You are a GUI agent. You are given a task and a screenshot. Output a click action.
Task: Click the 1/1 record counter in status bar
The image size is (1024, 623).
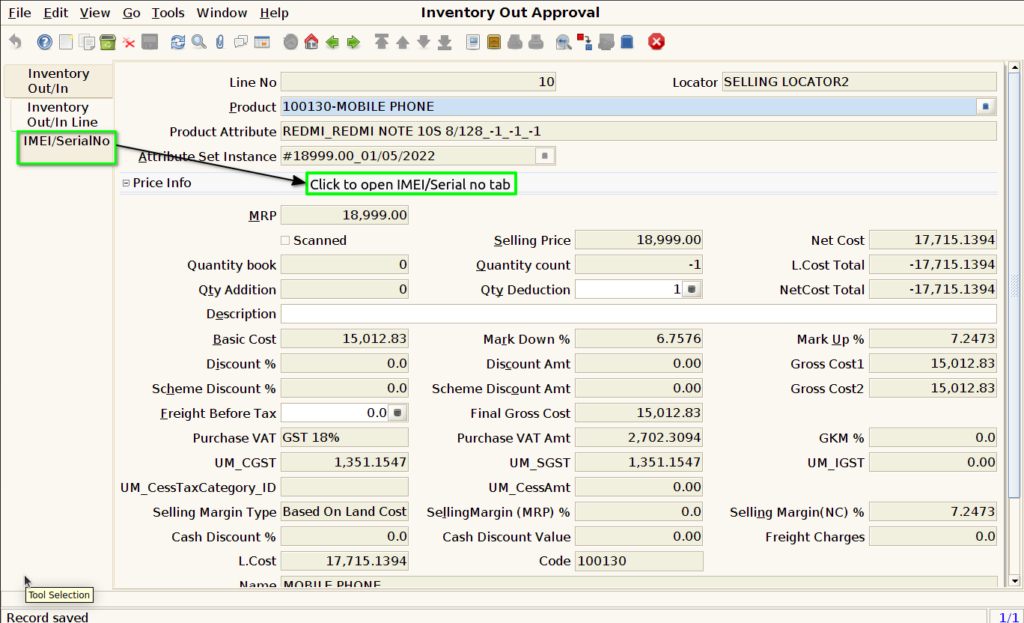tap(1008, 616)
